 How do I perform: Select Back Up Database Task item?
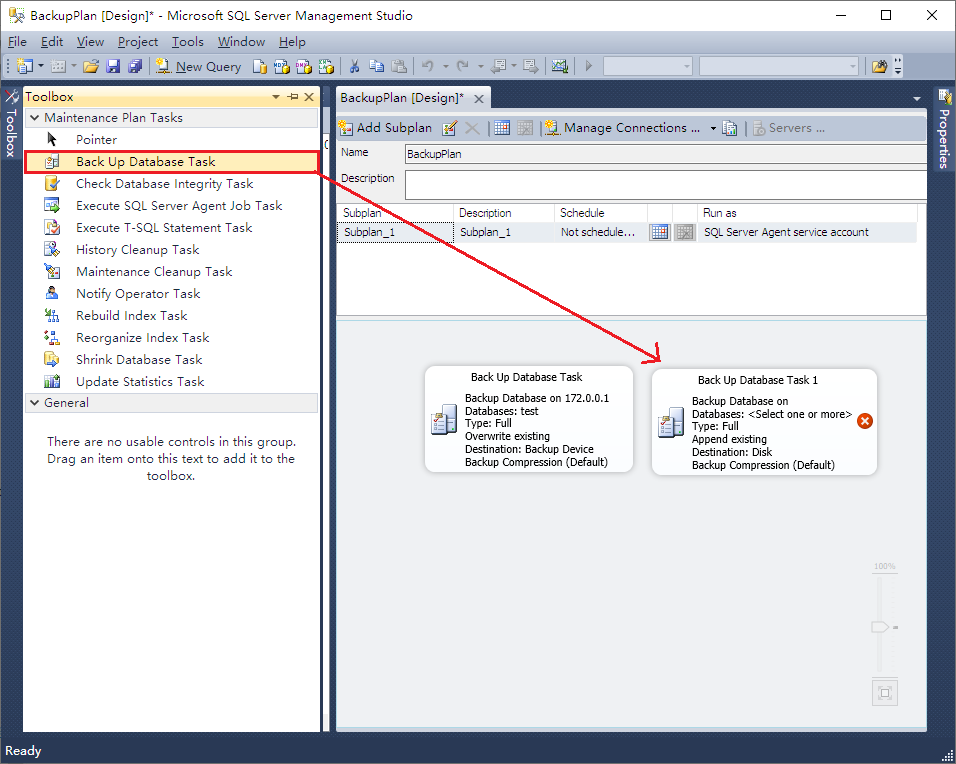pos(171,162)
